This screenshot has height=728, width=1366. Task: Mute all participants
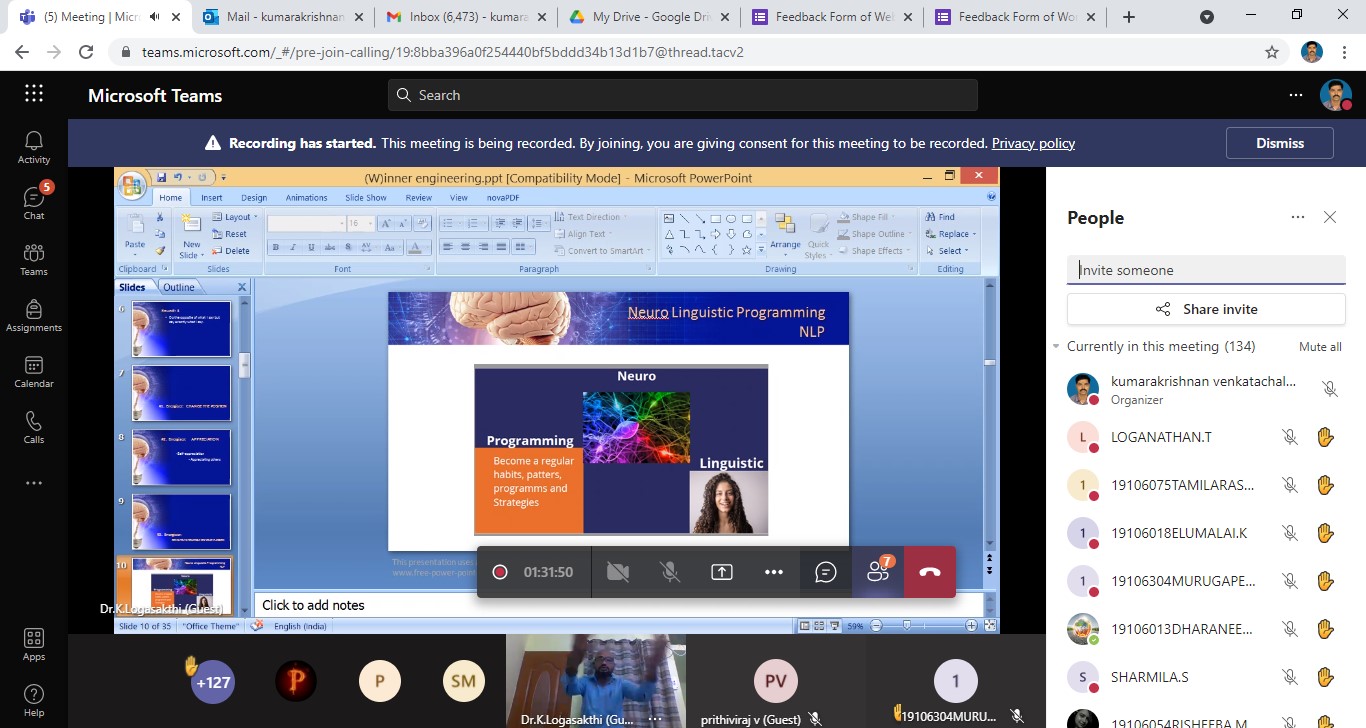(1320, 347)
